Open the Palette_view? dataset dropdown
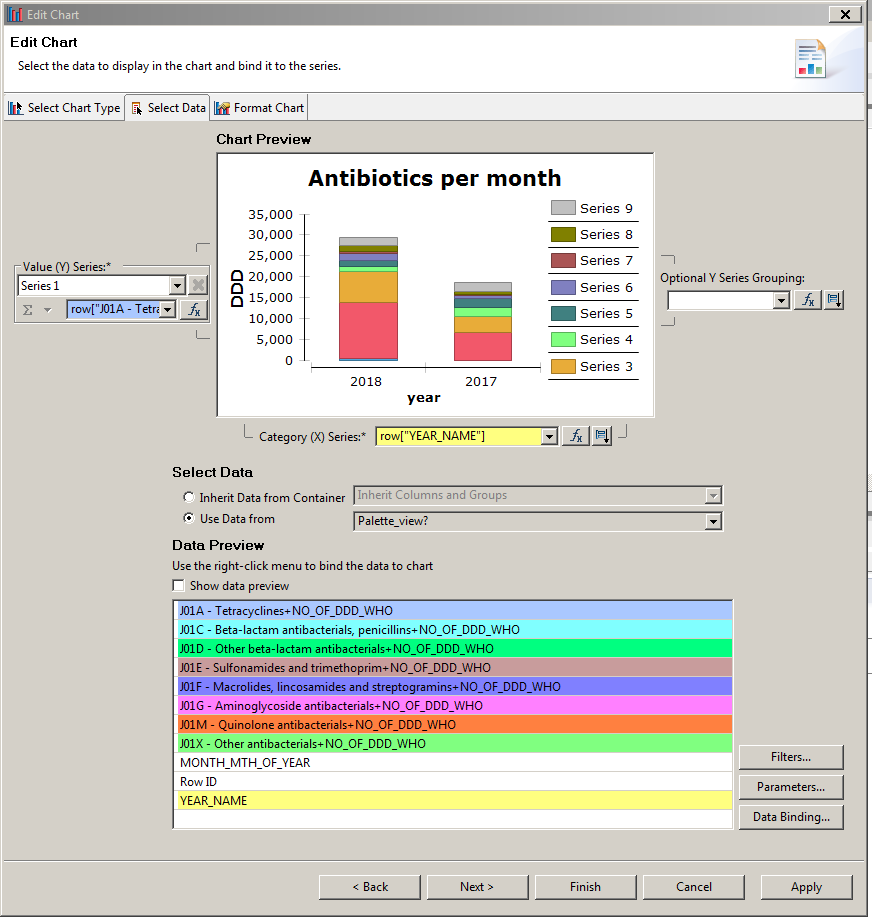This screenshot has width=872, height=917. [712, 521]
